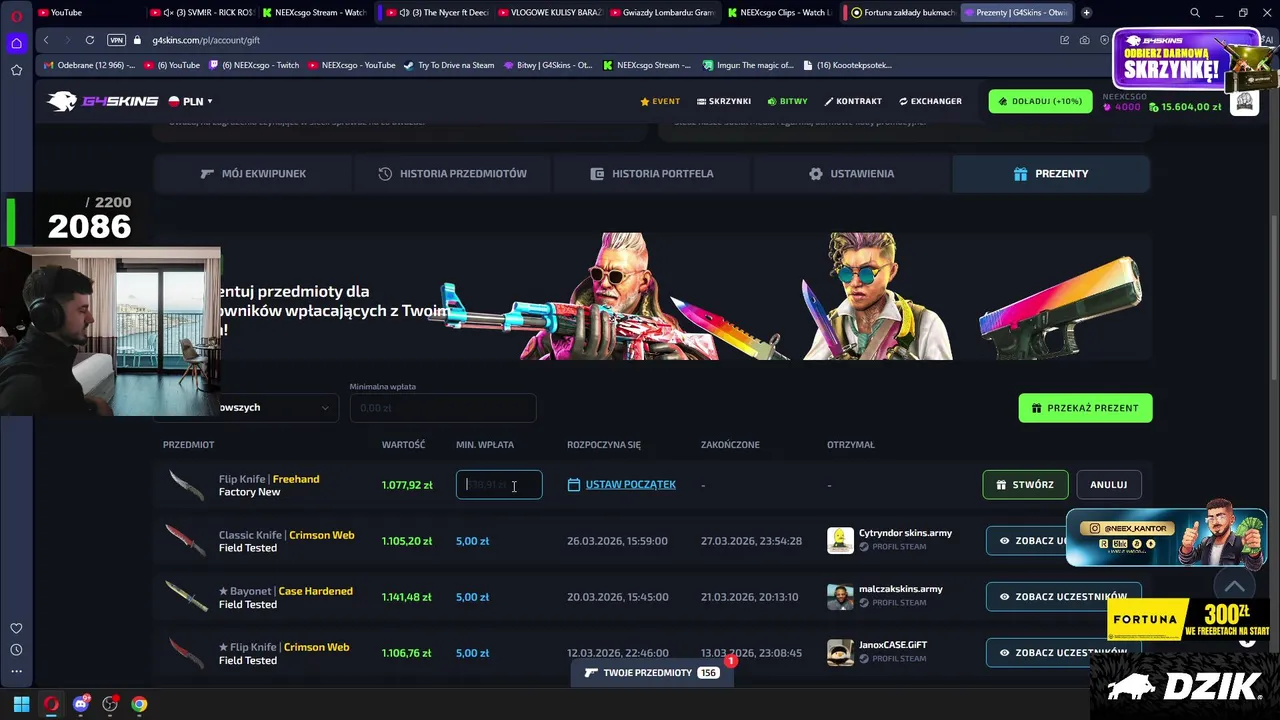Open JanoxCASE.GiFT profile avatar

point(840,653)
